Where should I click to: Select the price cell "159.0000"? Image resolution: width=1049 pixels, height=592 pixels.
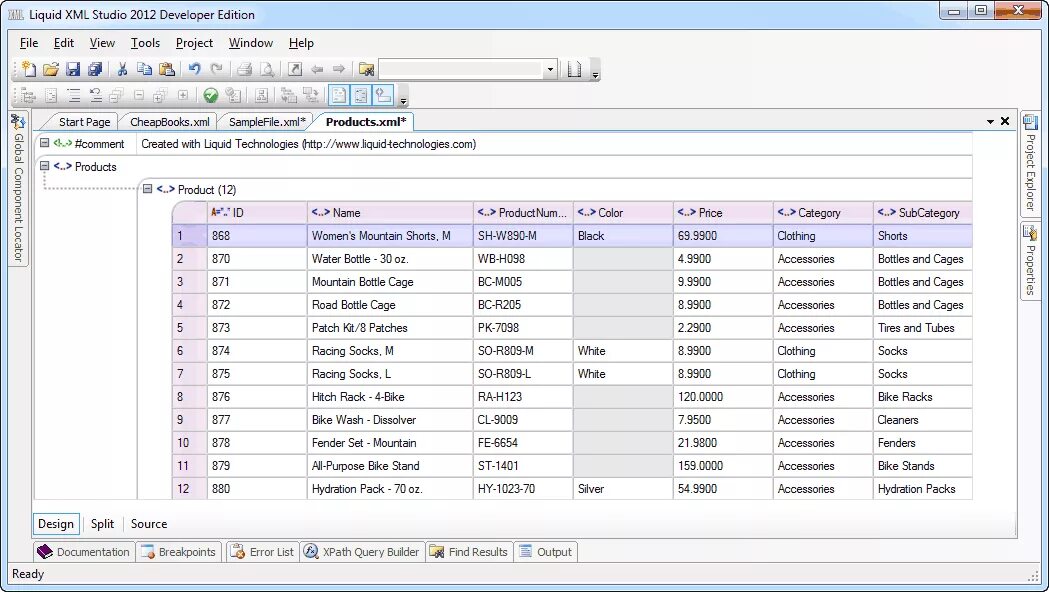(x=723, y=466)
